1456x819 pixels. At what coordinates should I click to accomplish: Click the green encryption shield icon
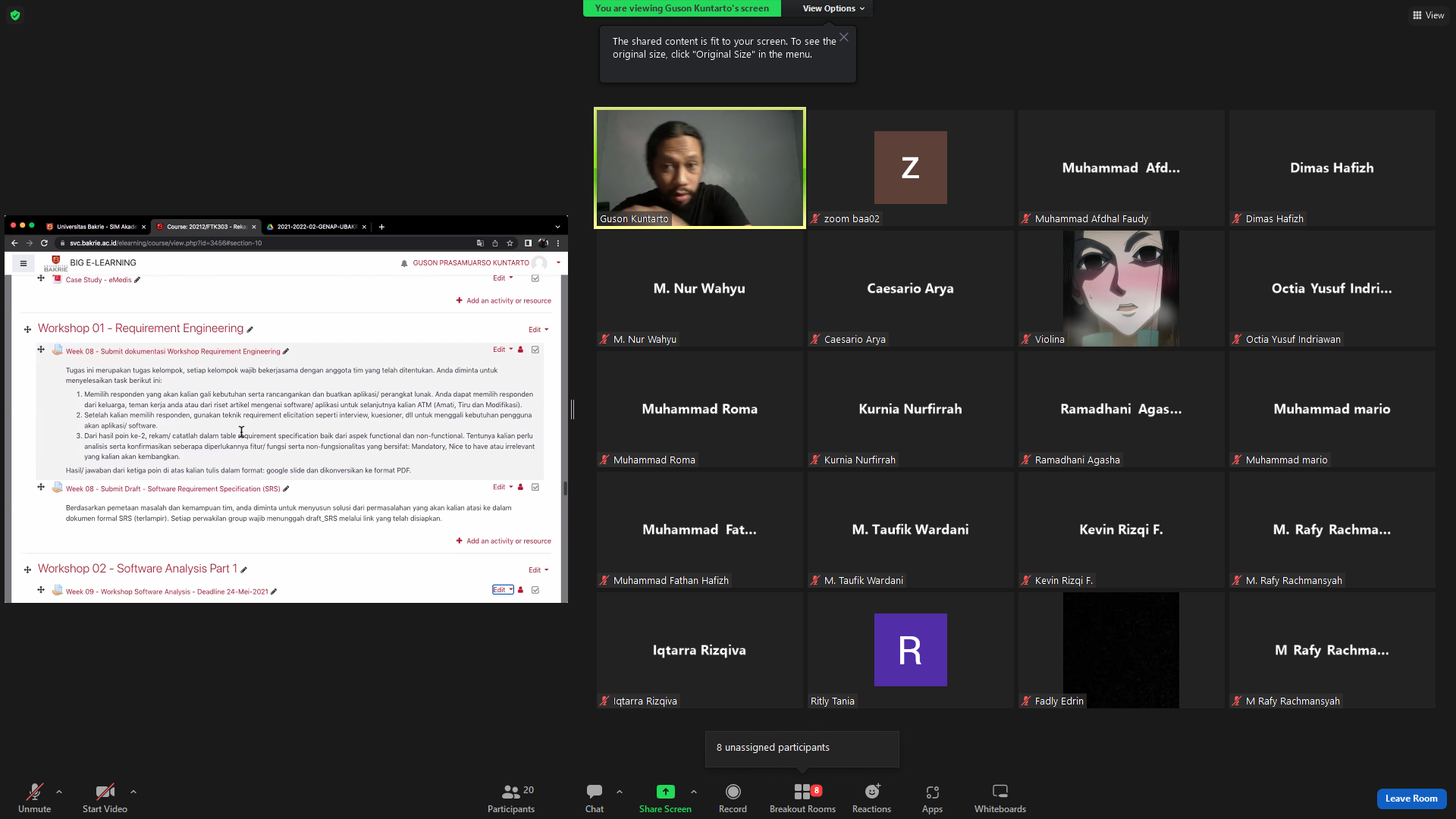(15, 15)
